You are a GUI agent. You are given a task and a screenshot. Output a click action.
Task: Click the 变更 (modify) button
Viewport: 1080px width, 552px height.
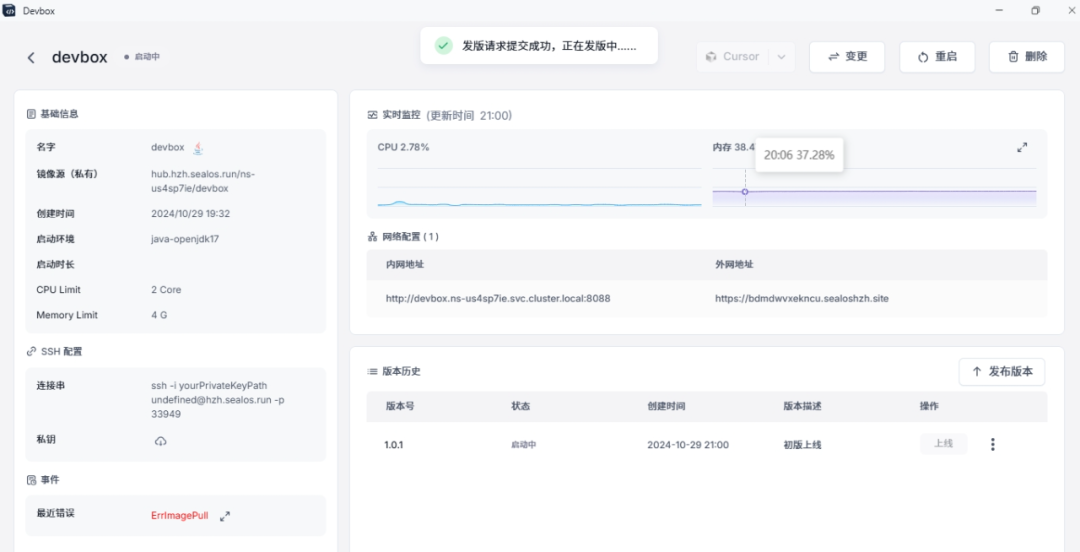[847, 57]
